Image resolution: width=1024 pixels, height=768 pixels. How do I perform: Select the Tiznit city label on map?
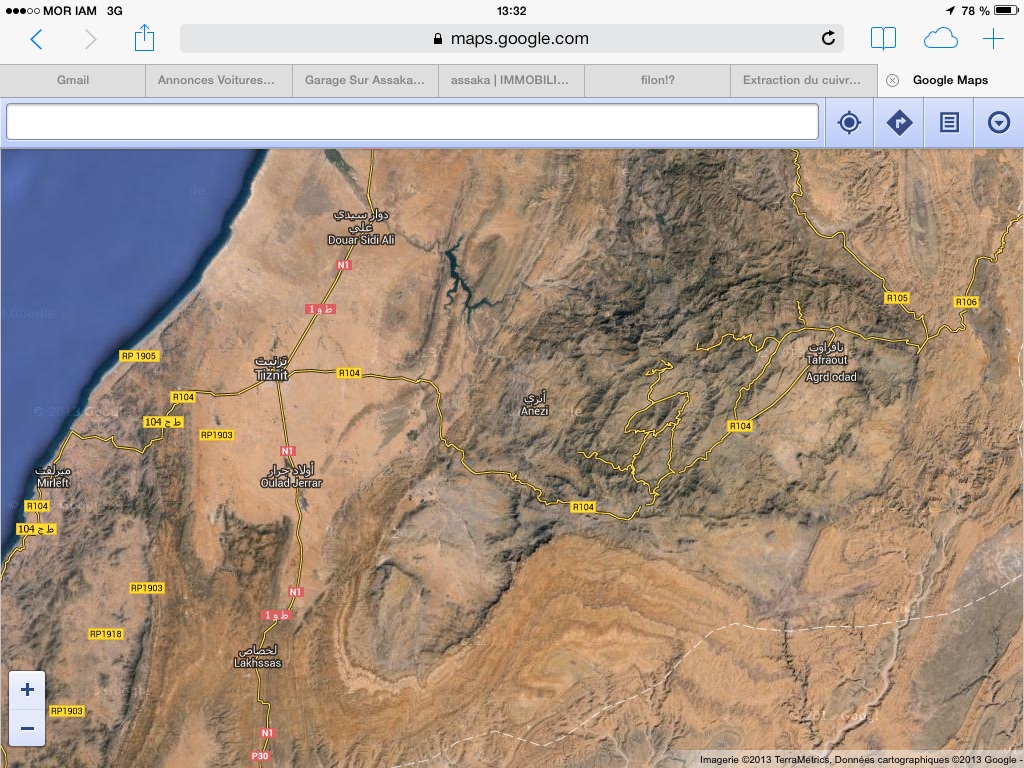272,374
